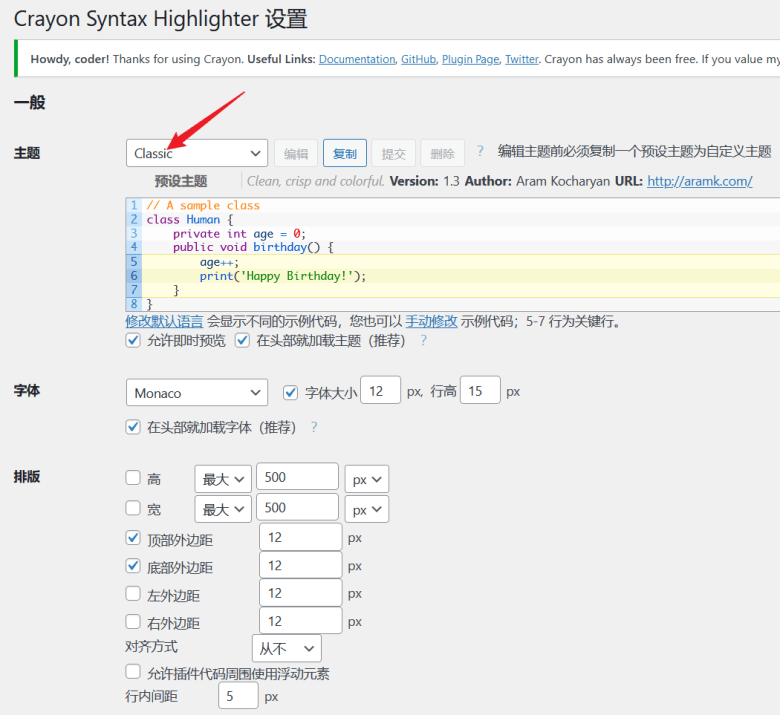
Task: Open the px unit dropdown in 宽 row
Action: click(367, 509)
